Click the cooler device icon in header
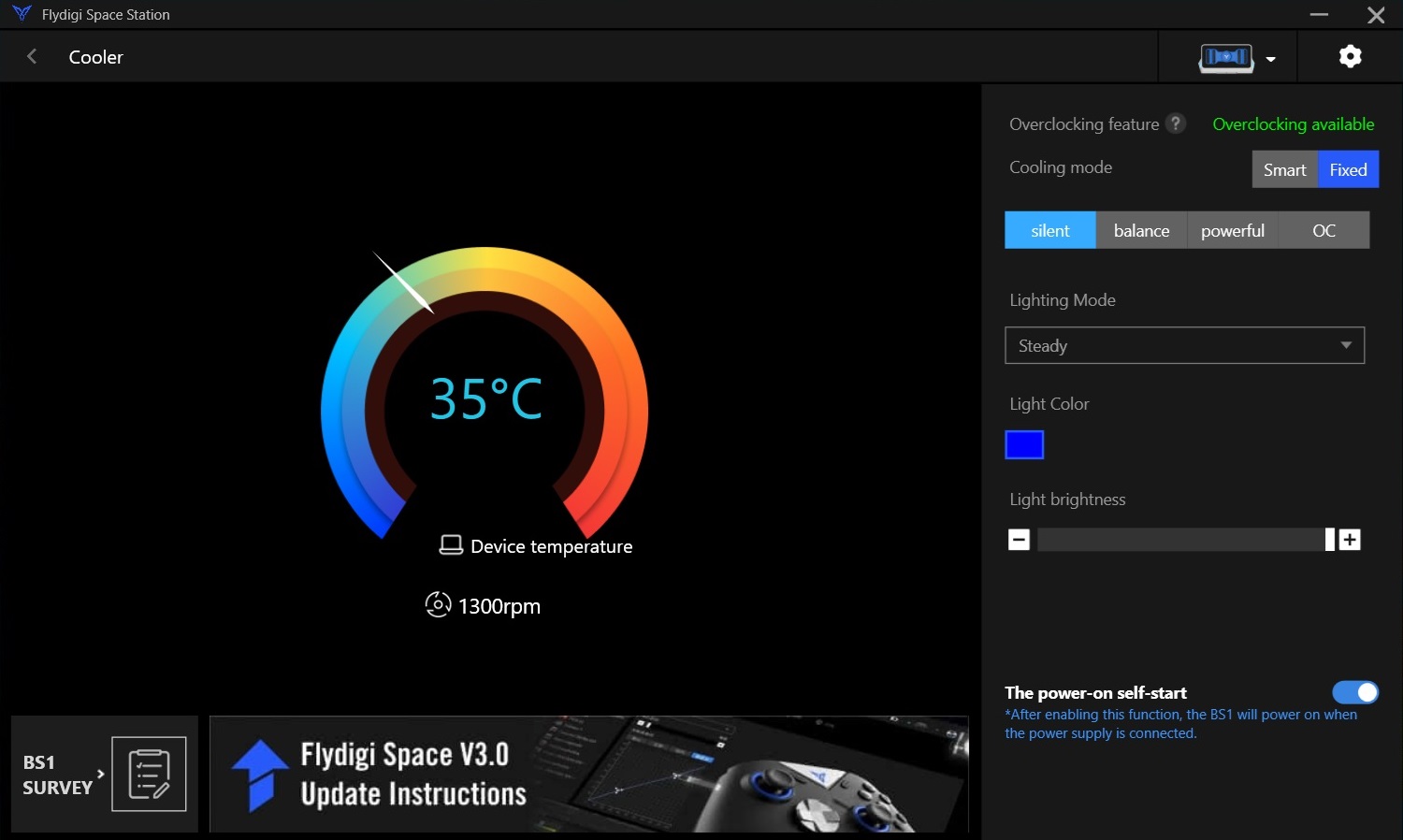 (1226, 58)
